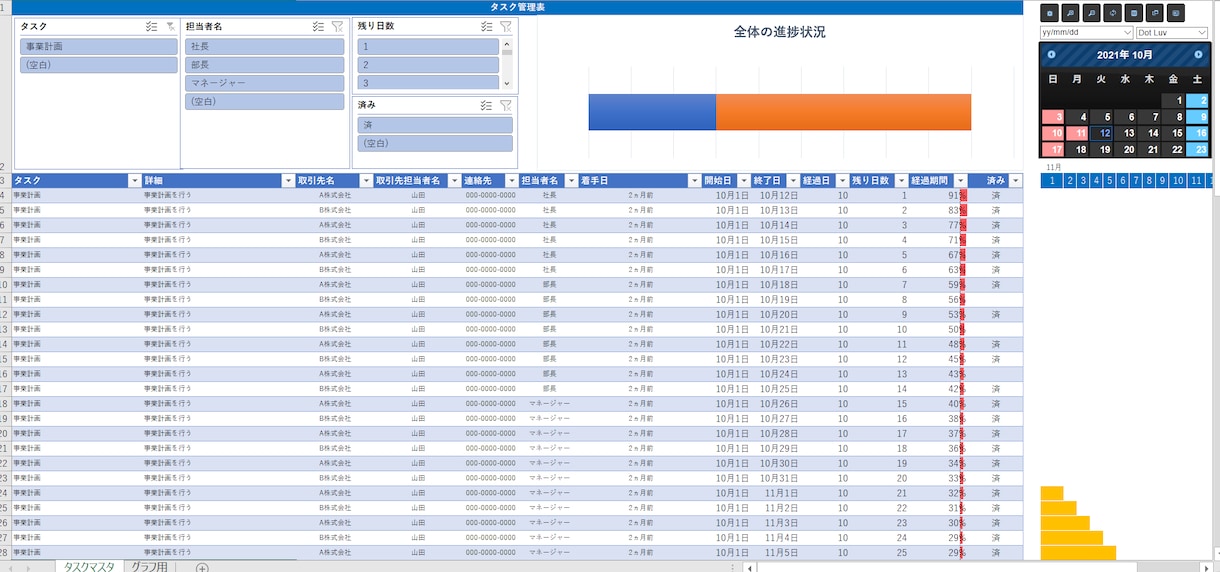Select 済 in the 済み slicer
Viewport: 1220px width, 572px height.
click(x=435, y=125)
